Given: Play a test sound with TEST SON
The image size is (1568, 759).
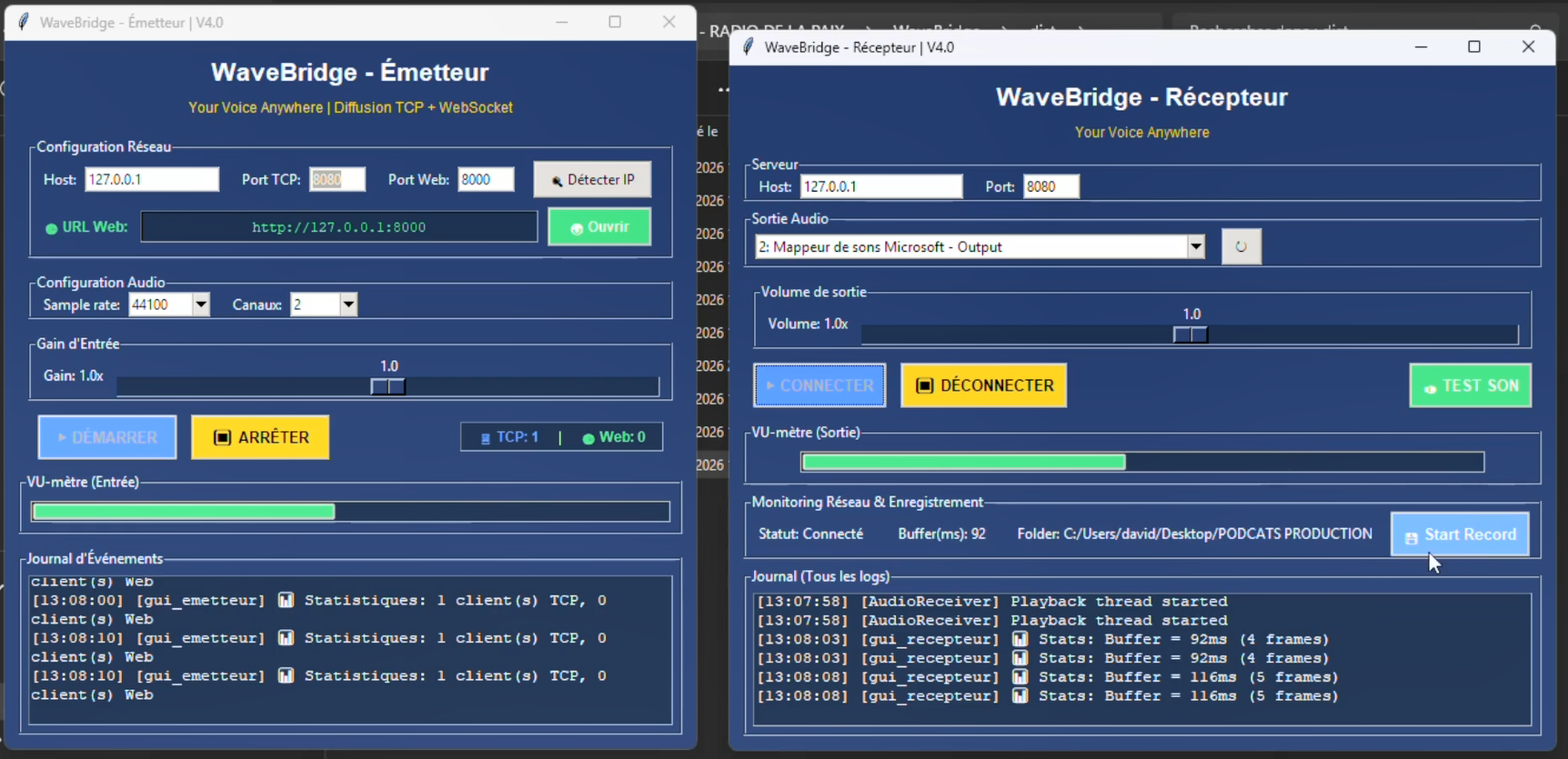Looking at the screenshot, I should point(1471,385).
